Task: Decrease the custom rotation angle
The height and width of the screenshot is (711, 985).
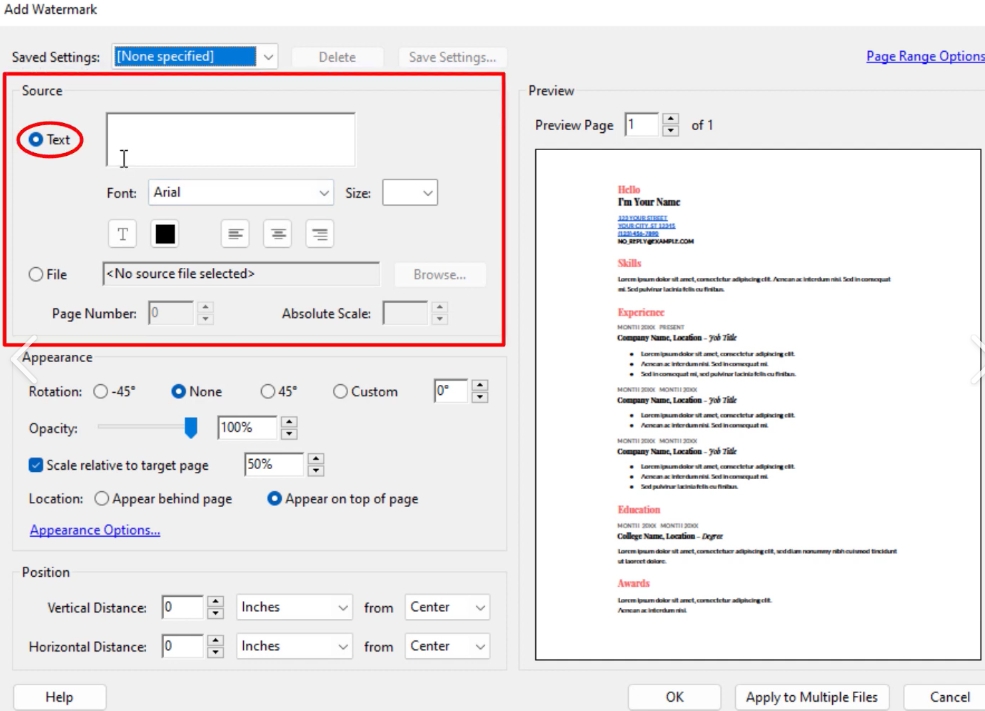Action: pyautogui.click(x=480, y=397)
